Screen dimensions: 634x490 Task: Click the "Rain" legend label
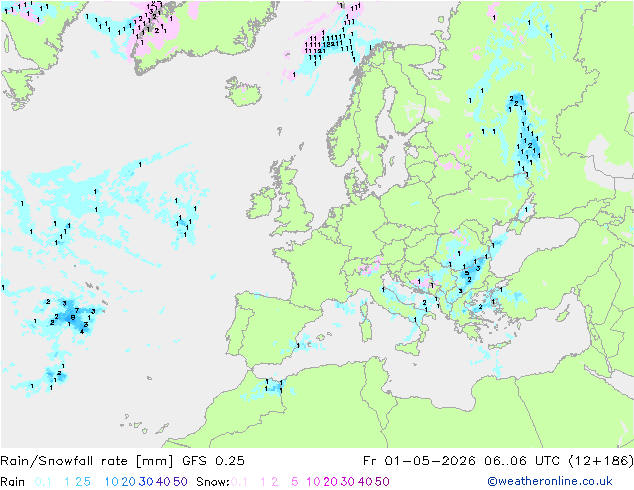[13, 482]
